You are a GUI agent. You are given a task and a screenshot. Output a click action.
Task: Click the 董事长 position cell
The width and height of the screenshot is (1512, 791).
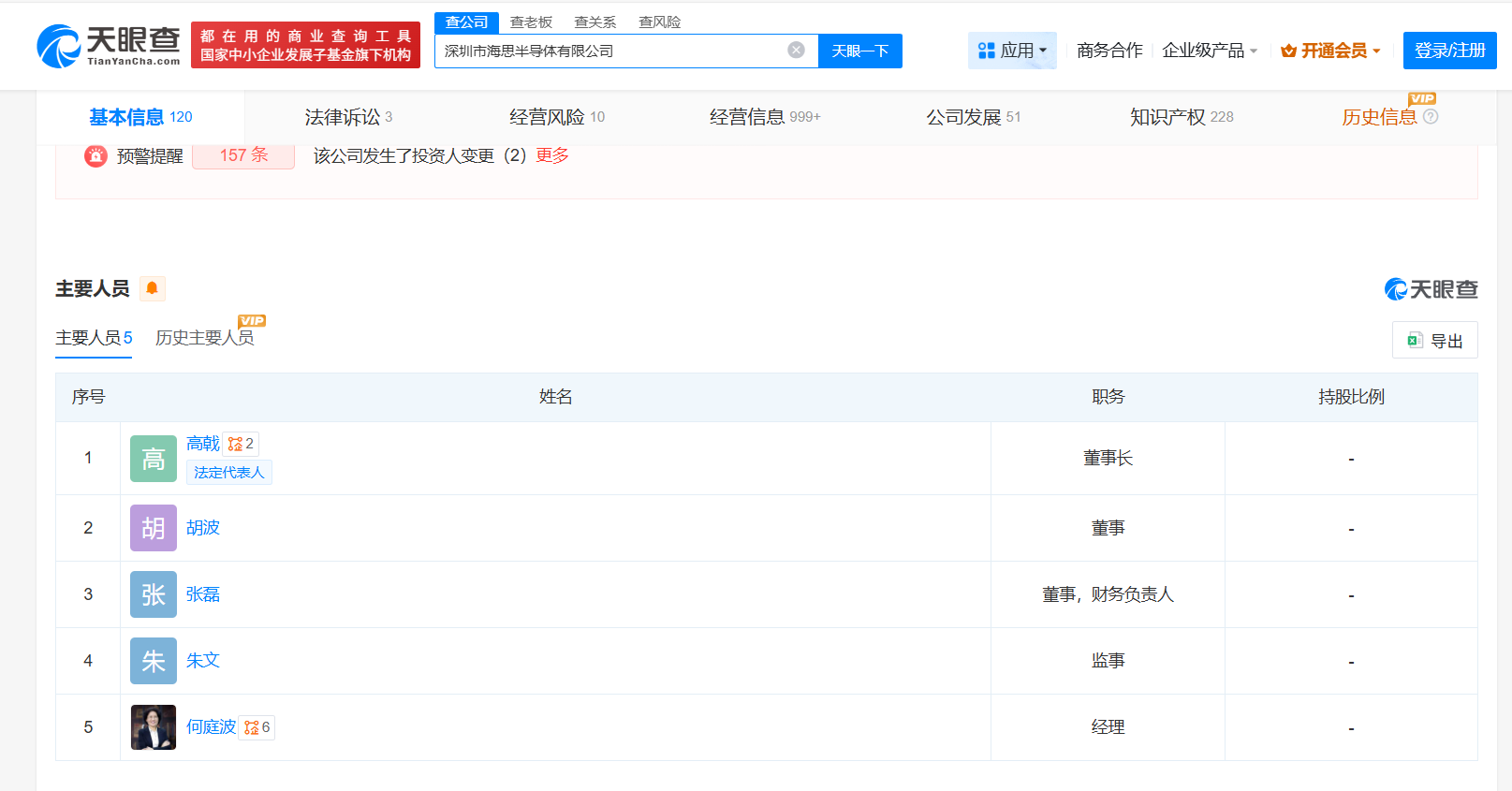(x=1108, y=459)
